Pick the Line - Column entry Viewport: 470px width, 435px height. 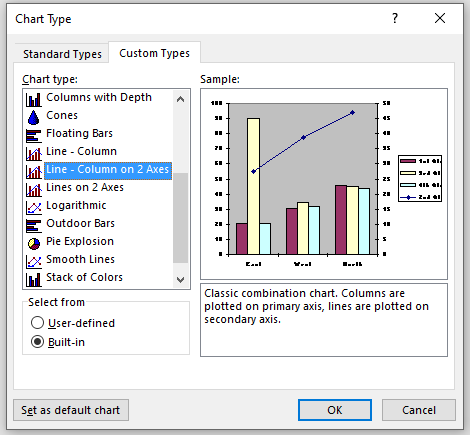click(81, 151)
